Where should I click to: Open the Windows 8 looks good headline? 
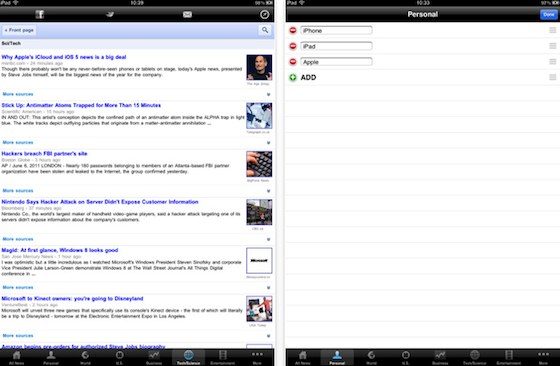[x=60, y=250]
